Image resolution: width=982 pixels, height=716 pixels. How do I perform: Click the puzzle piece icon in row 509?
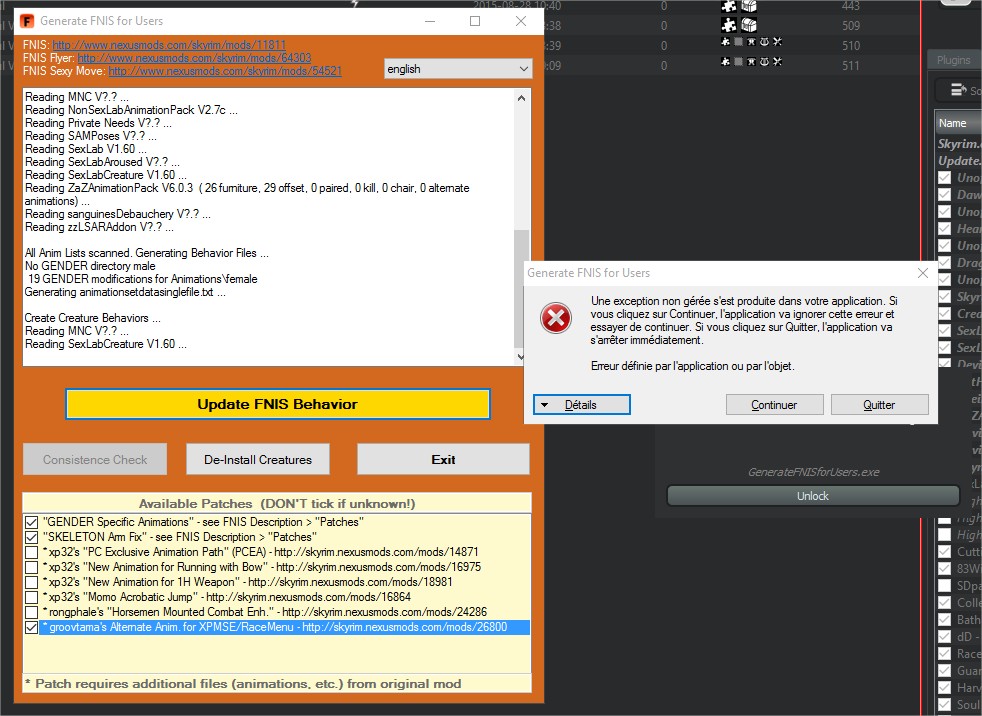click(x=730, y=25)
